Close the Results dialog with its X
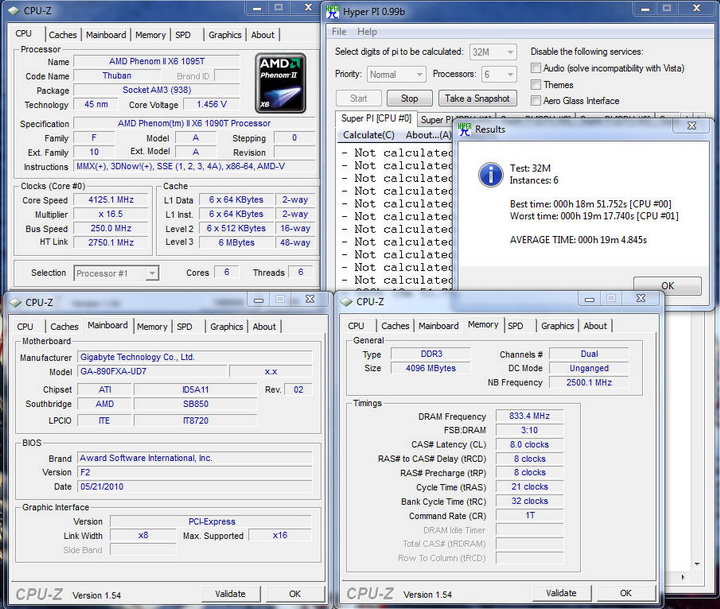 [691, 126]
